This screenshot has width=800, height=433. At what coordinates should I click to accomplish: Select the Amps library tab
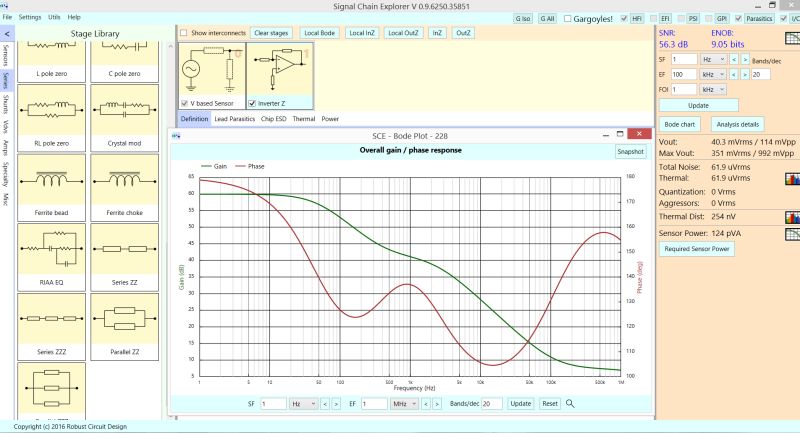(6, 147)
